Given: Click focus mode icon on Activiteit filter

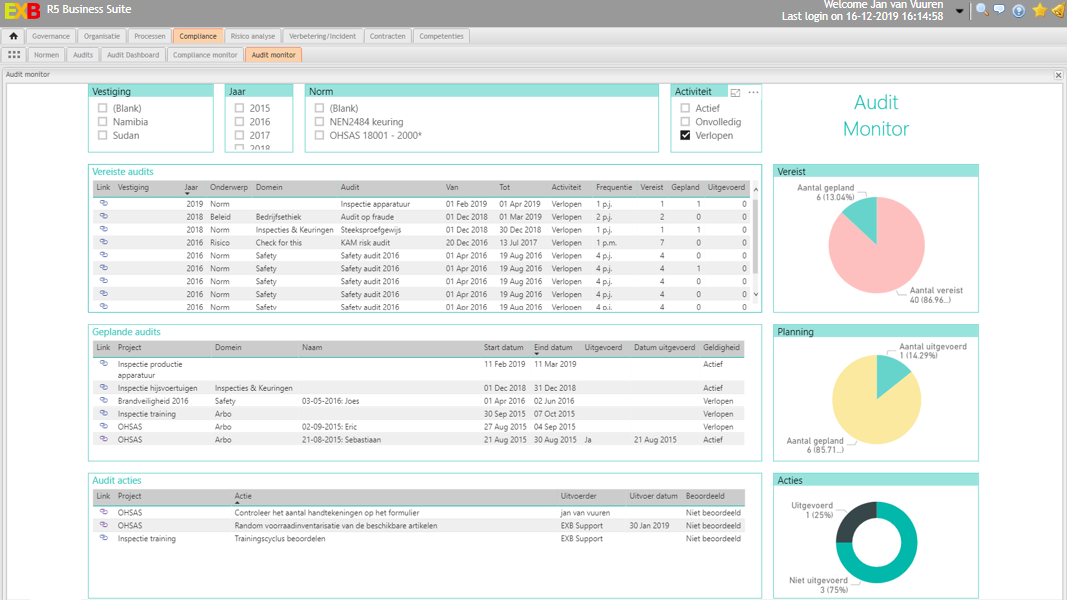Looking at the screenshot, I should [736, 93].
